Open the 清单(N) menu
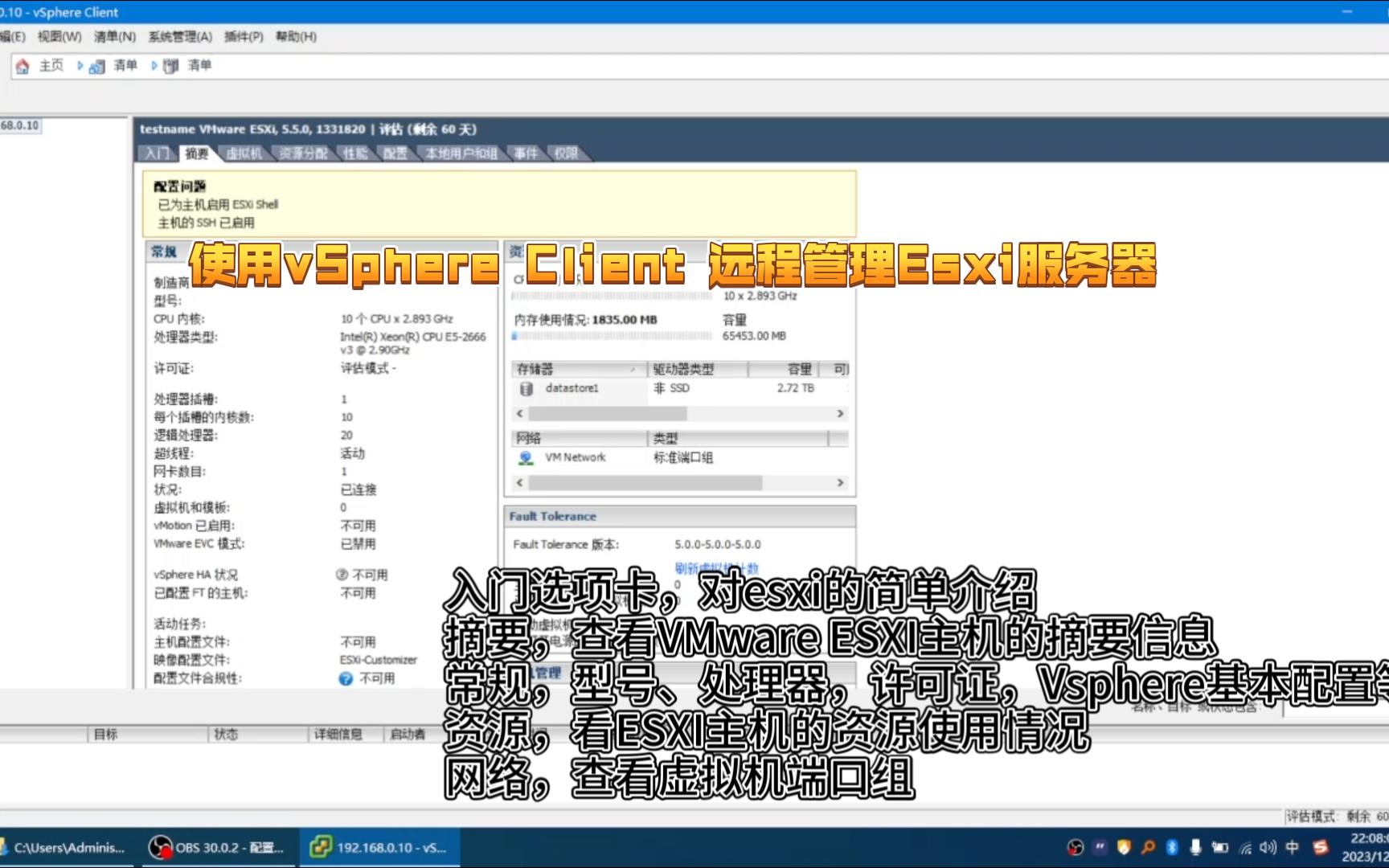Viewport: 1389px width, 868px height. pos(115,37)
